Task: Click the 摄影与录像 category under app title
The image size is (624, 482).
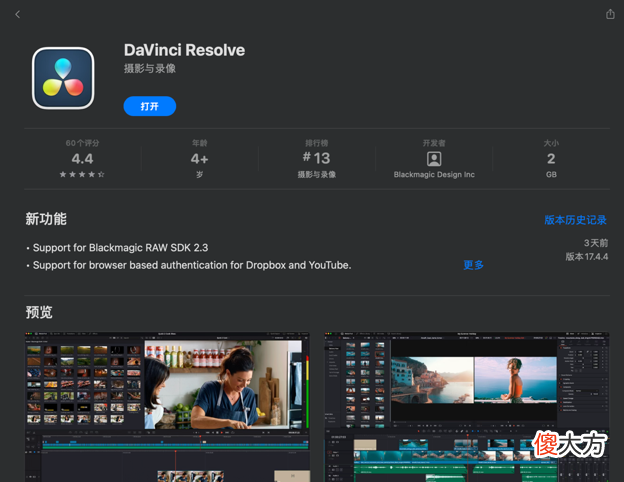Action: tap(150, 68)
